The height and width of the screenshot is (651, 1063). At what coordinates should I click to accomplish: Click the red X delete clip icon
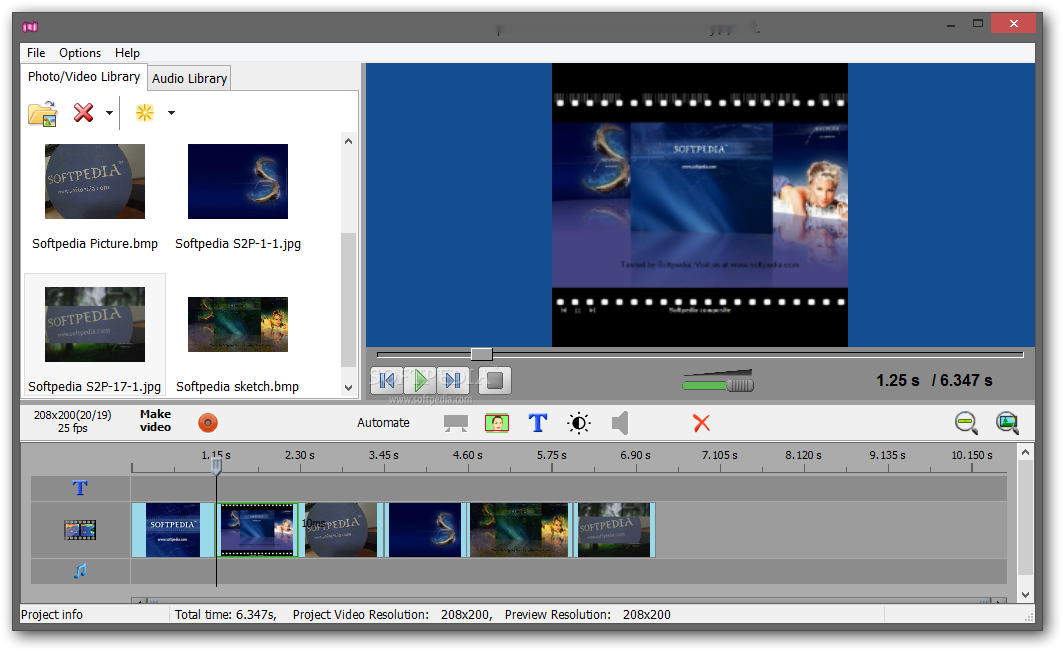coord(701,423)
